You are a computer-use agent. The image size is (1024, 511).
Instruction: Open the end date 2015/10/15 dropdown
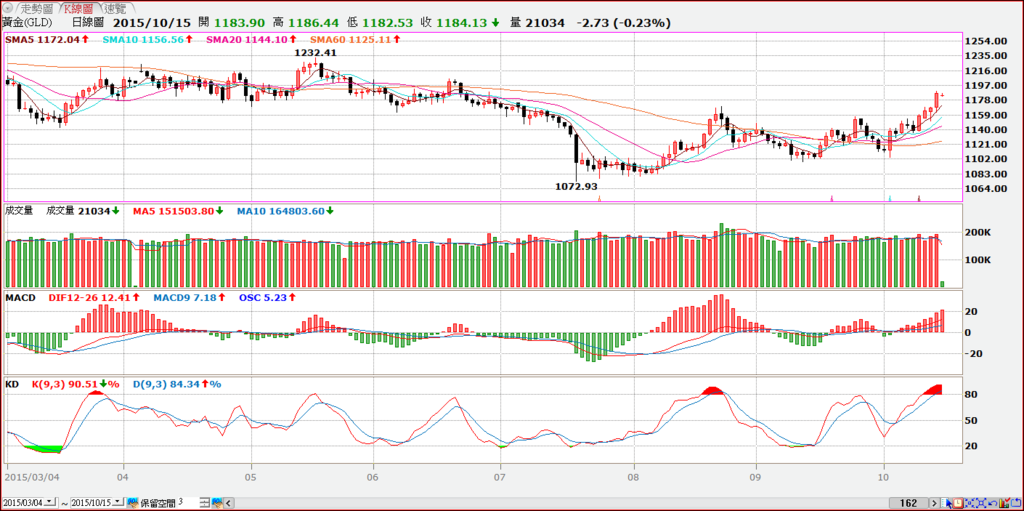click(118, 502)
